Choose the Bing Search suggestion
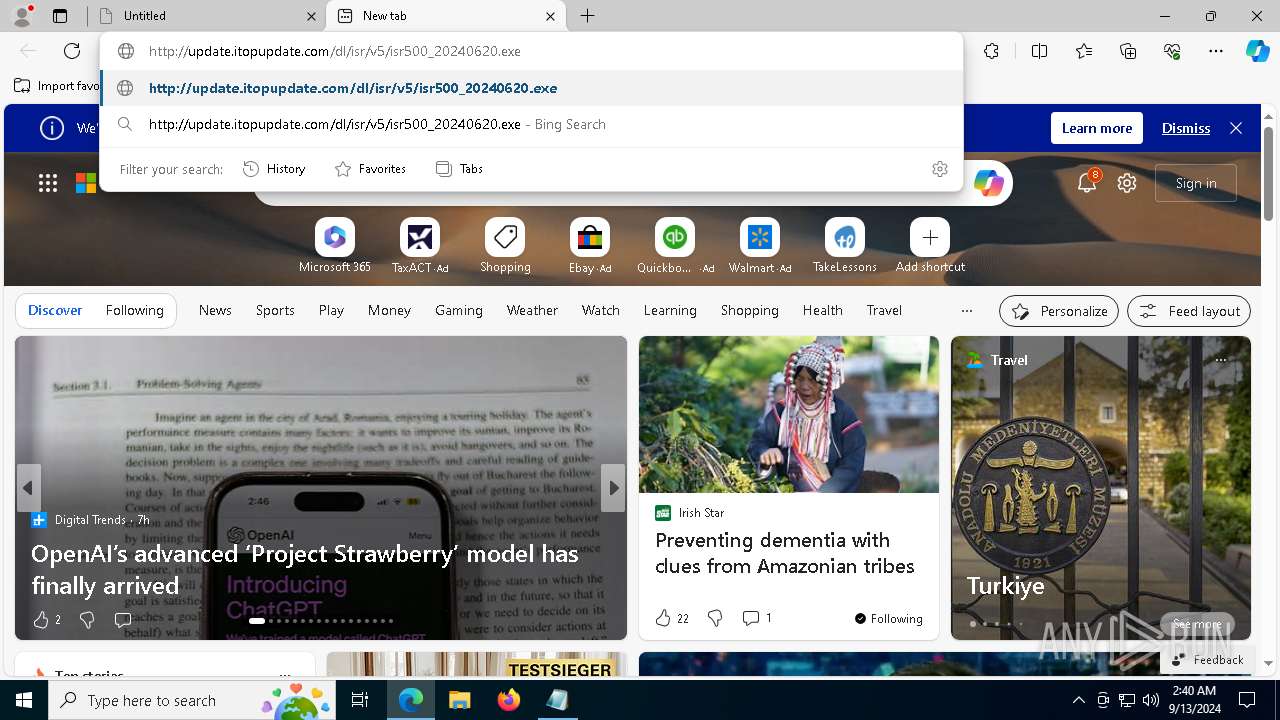Screen dimensions: 1280x720 (x=532, y=124)
